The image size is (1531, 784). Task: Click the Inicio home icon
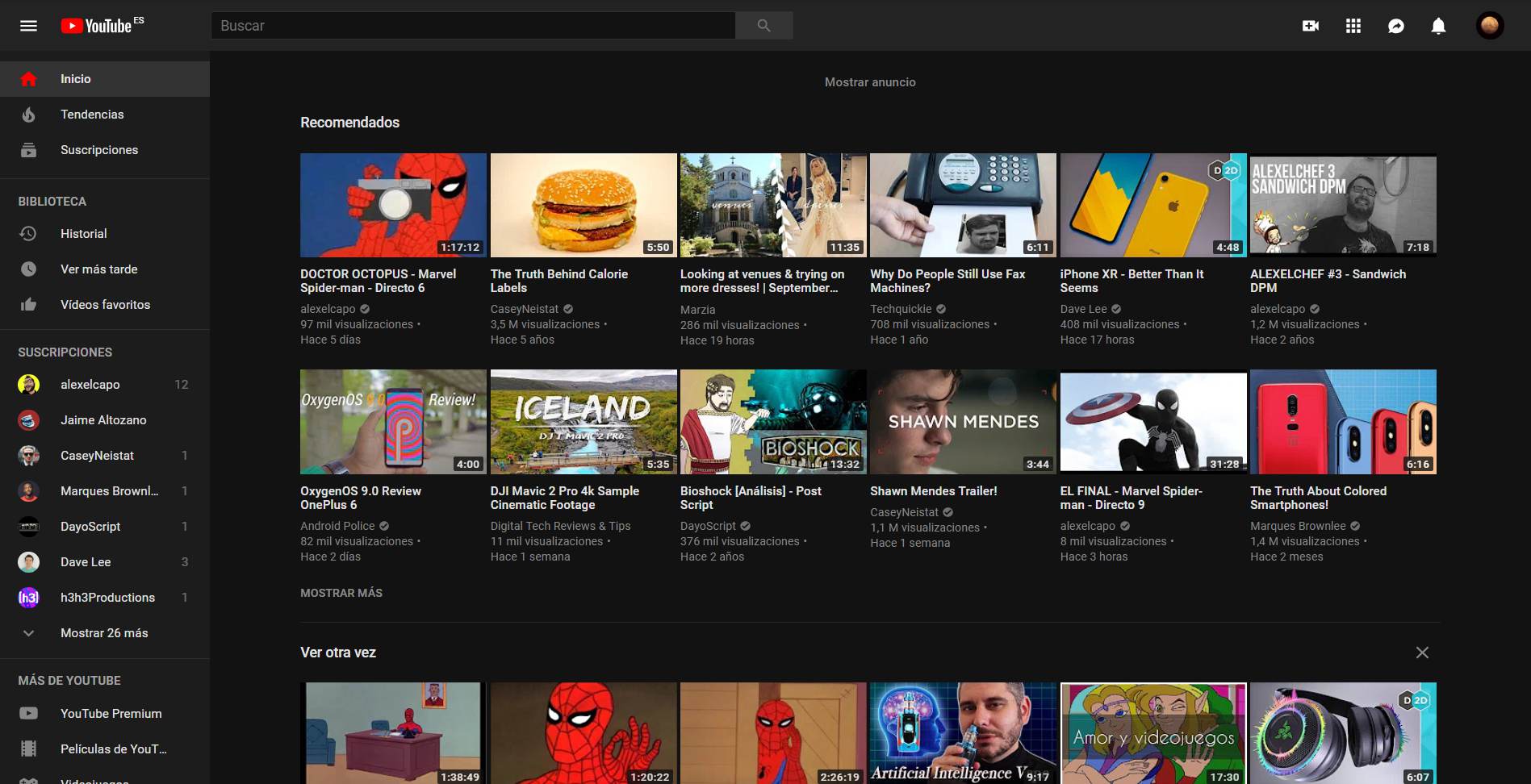tap(28, 79)
